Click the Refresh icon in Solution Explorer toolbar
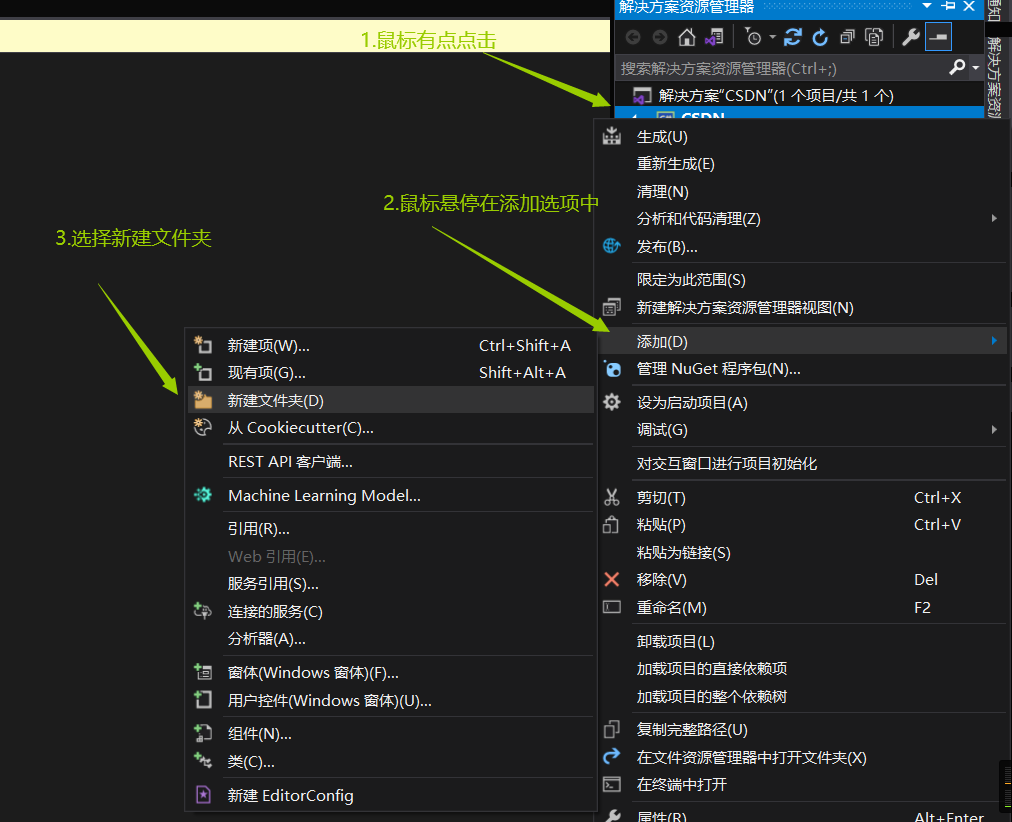This screenshot has height=822, width=1012. [793, 37]
